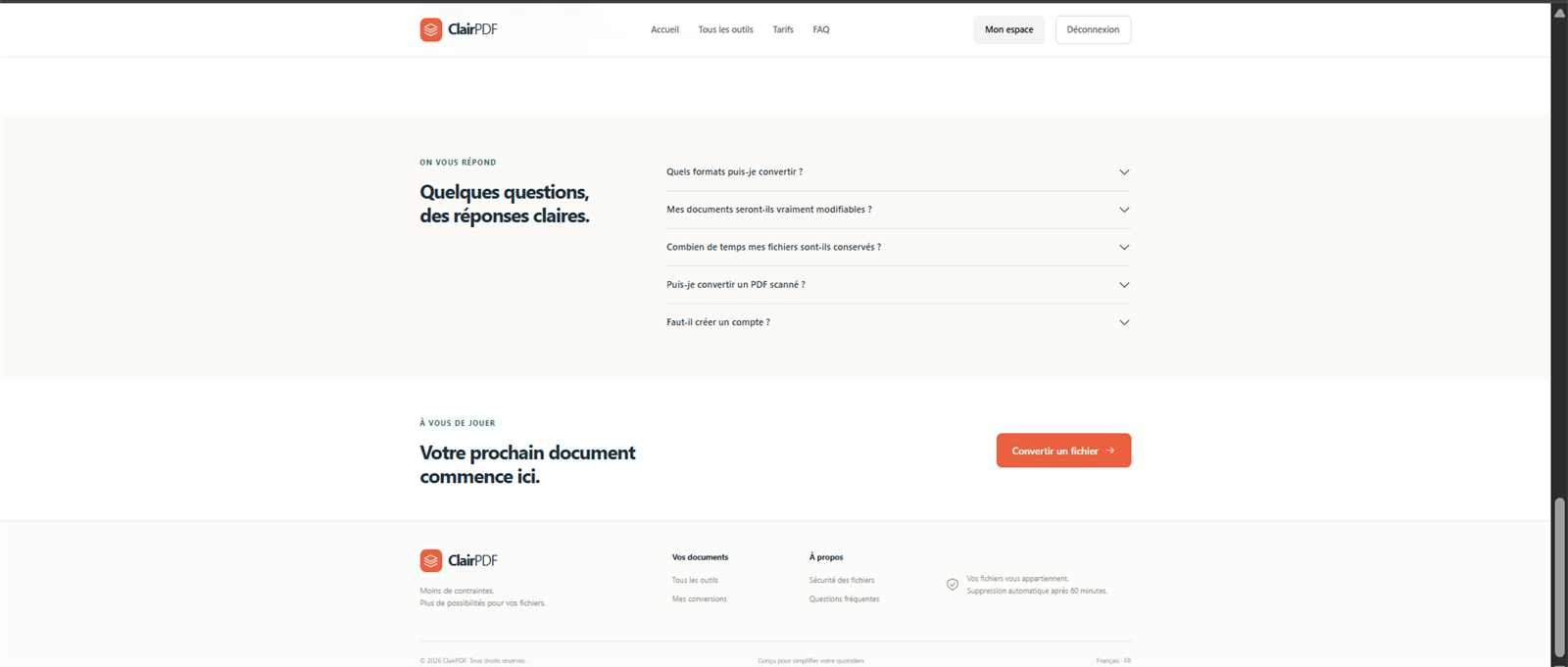1568x667 pixels.
Task: Click the ClairPDF wordmark in the header
Action: (x=472, y=29)
